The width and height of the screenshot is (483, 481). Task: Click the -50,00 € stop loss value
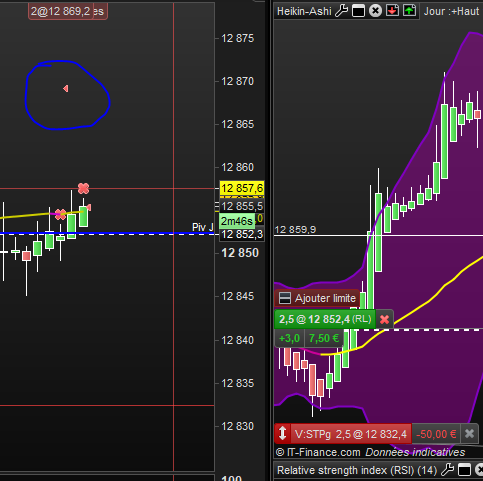[x=436, y=434]
